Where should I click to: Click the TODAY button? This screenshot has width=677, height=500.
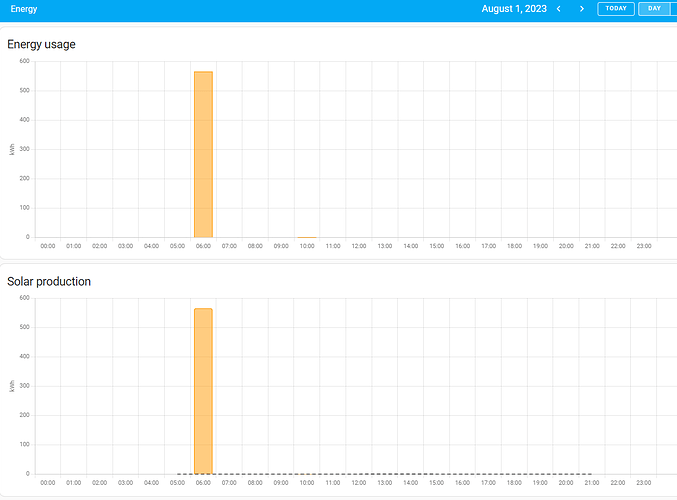[616, 9]
